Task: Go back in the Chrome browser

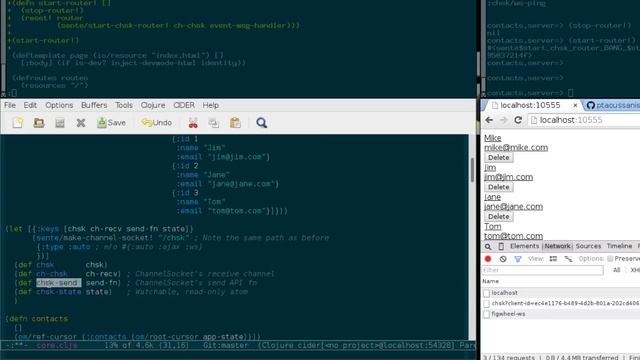Action: point(489,120)
